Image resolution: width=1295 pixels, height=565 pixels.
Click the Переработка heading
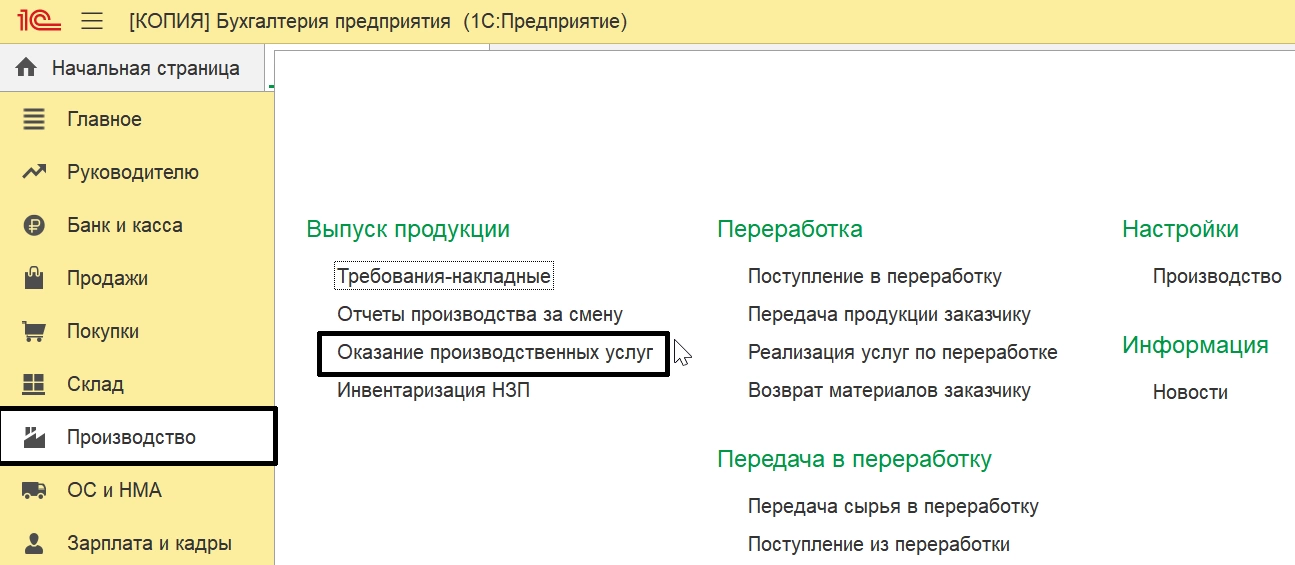[x=790, y=229]
